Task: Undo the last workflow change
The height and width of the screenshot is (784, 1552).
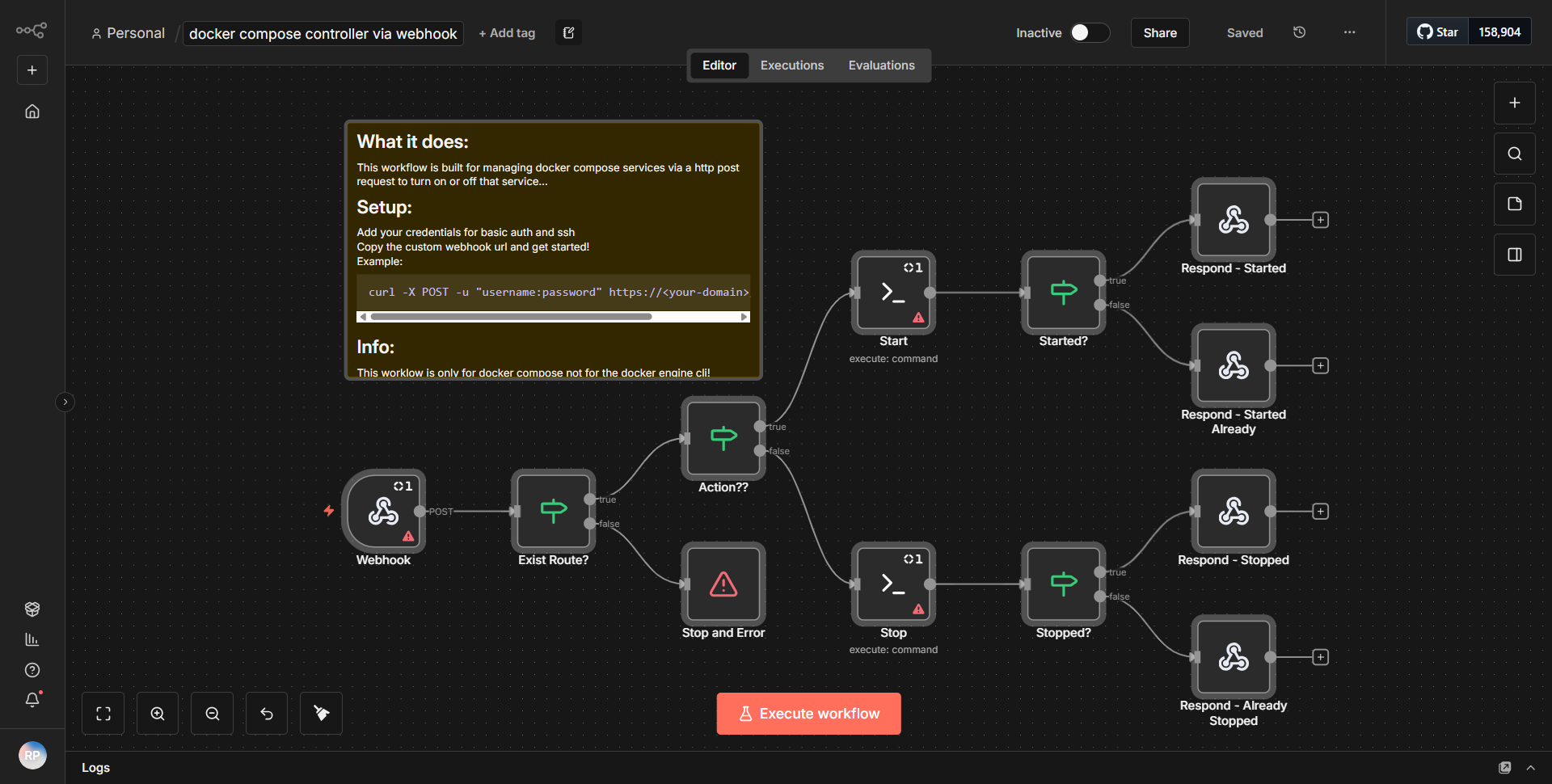Action: click(266, 713)
